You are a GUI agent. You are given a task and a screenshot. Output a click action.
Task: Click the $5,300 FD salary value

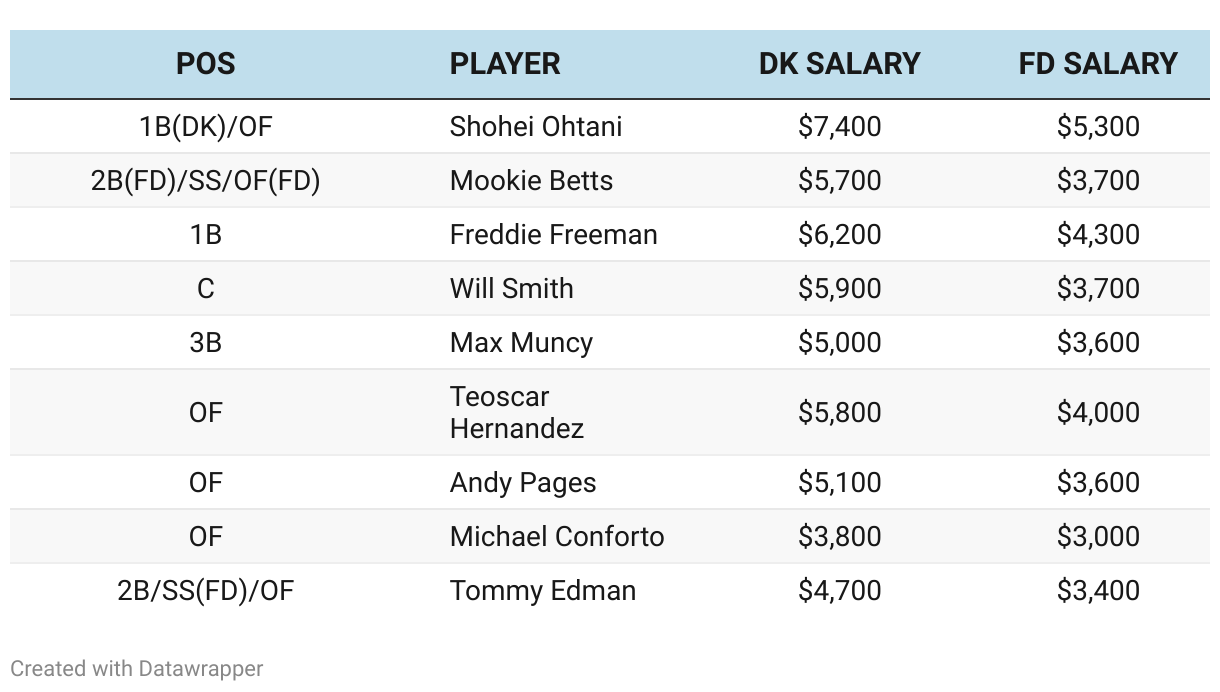[1098, 127]
